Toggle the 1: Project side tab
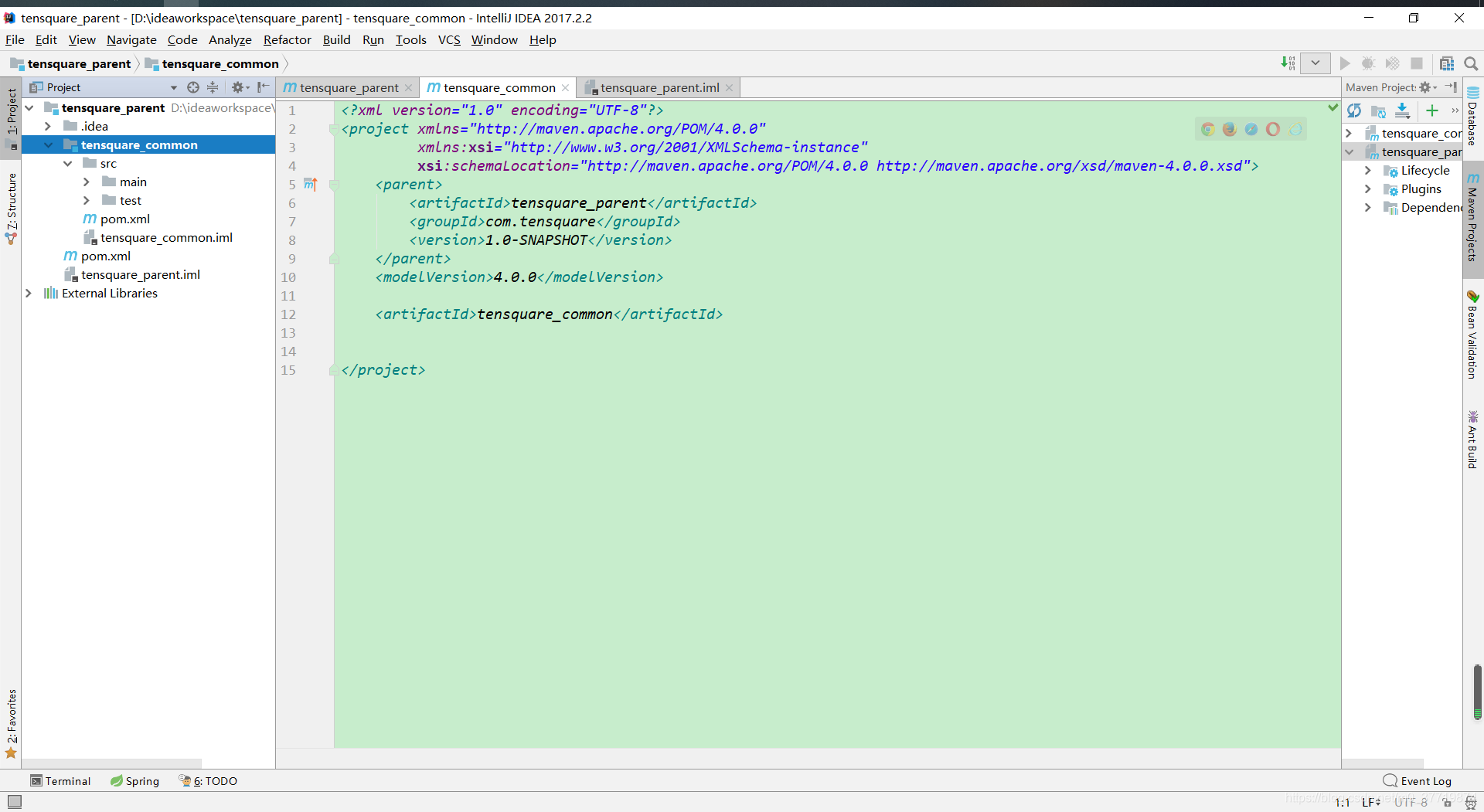The height and width of the screenshot is (812, 1484). coord(12,117)
